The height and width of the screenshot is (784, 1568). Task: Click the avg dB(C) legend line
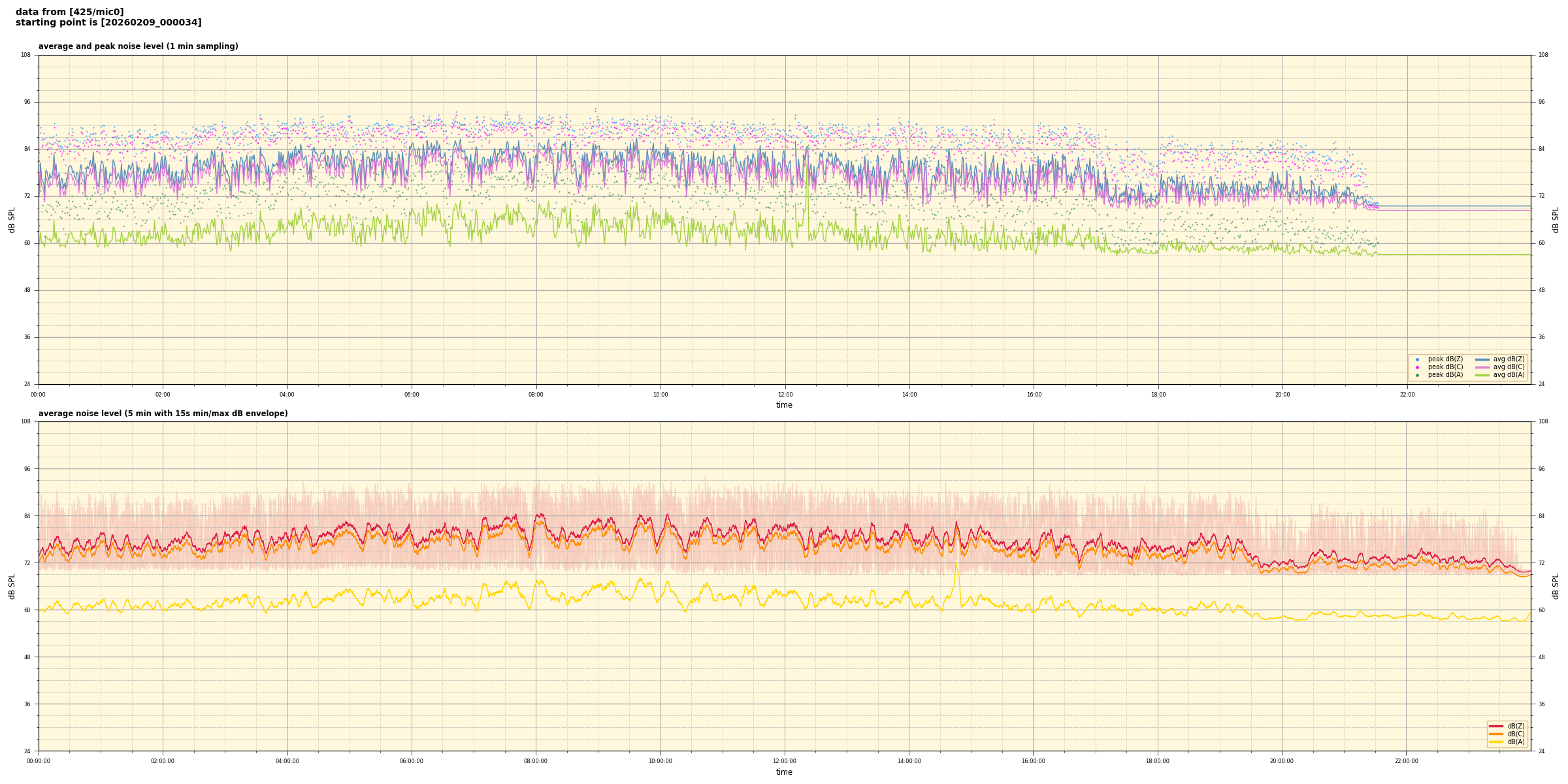tap(1482, 367)
